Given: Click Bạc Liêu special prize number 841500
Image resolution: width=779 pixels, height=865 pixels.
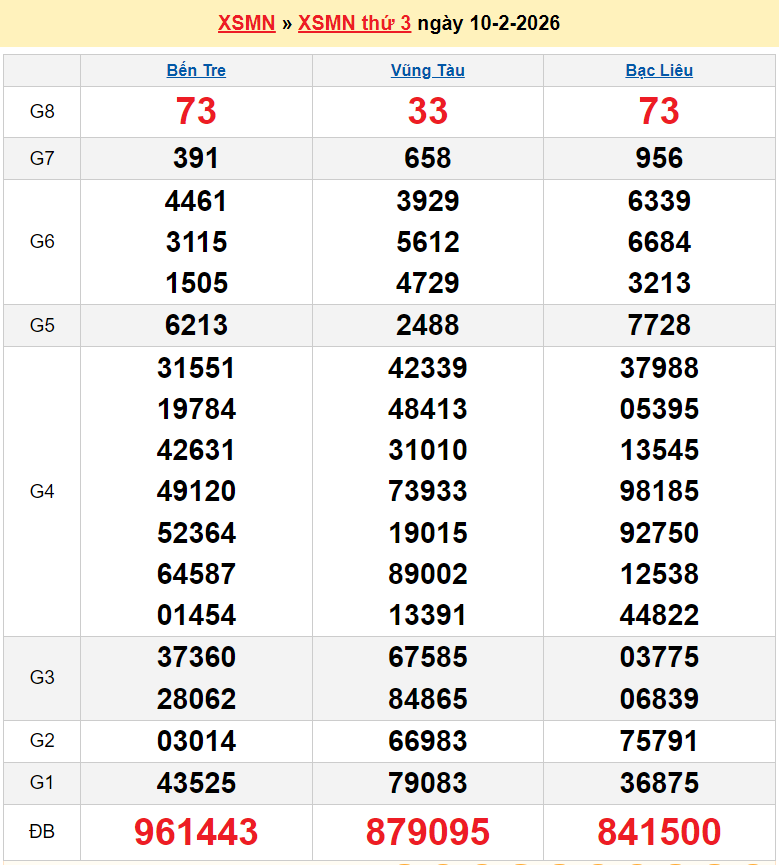Looking at the screenshot, I should 659,832.
